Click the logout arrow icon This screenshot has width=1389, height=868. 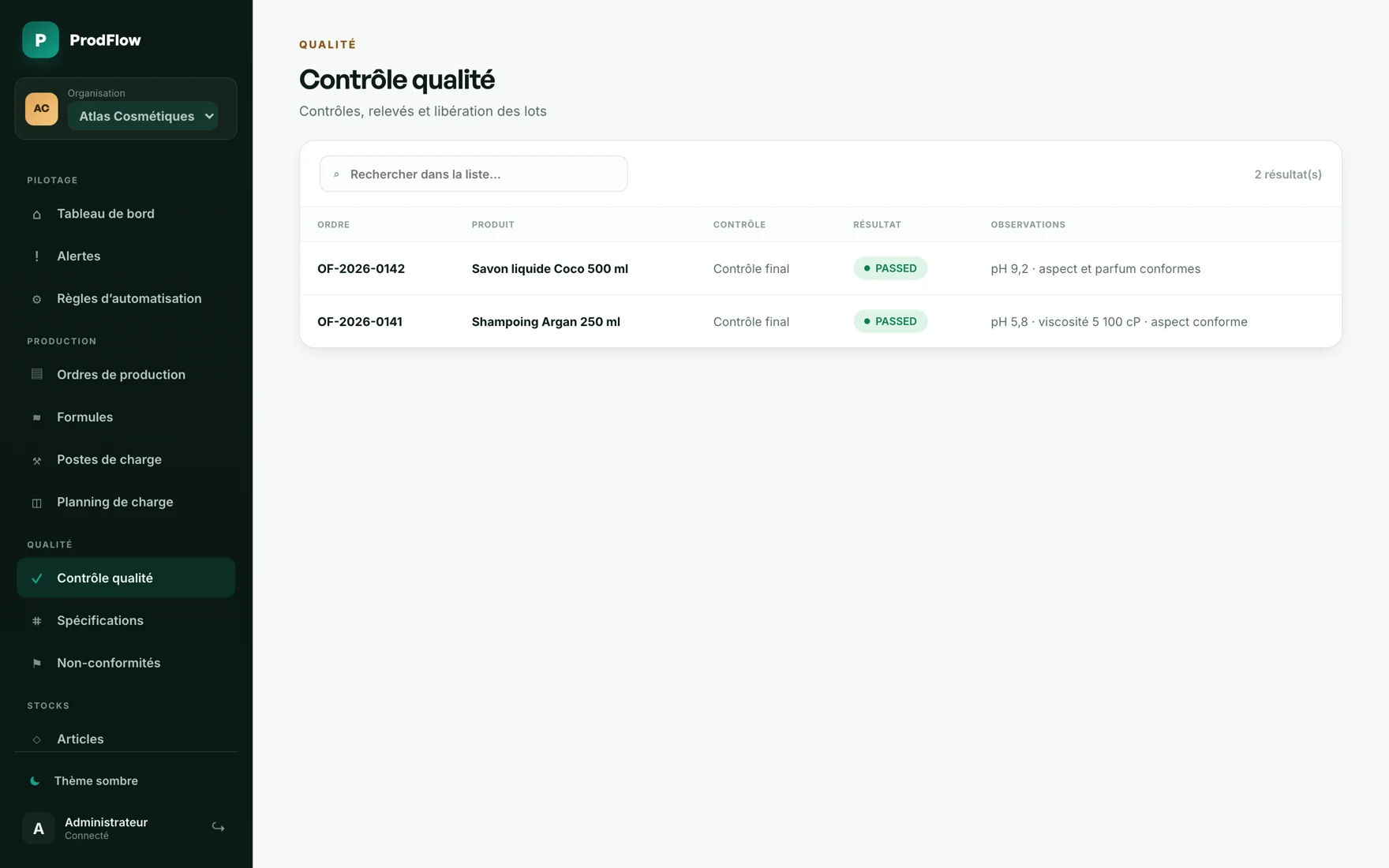[x=219, y=828]
